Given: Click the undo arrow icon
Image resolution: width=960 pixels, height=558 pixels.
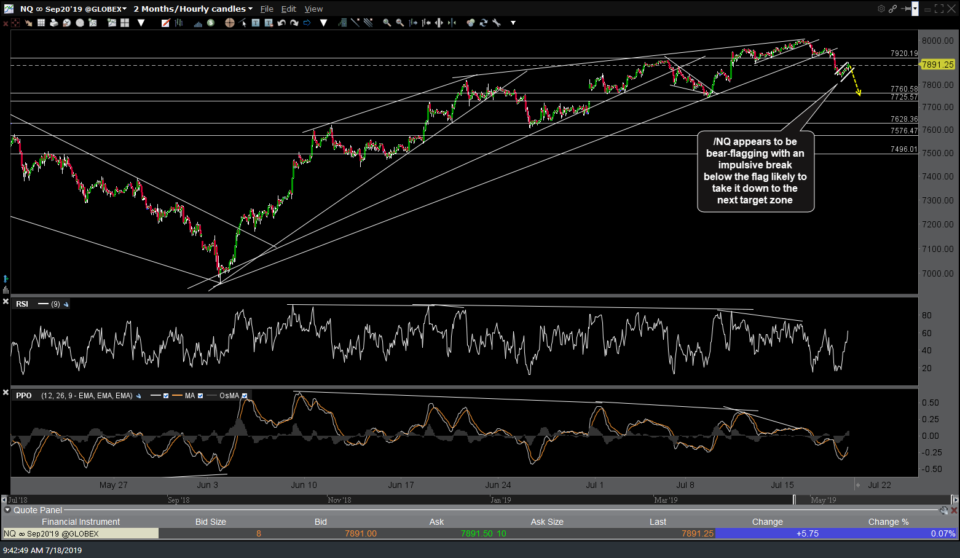Looking at the screenshot, I should click(282, 23).
